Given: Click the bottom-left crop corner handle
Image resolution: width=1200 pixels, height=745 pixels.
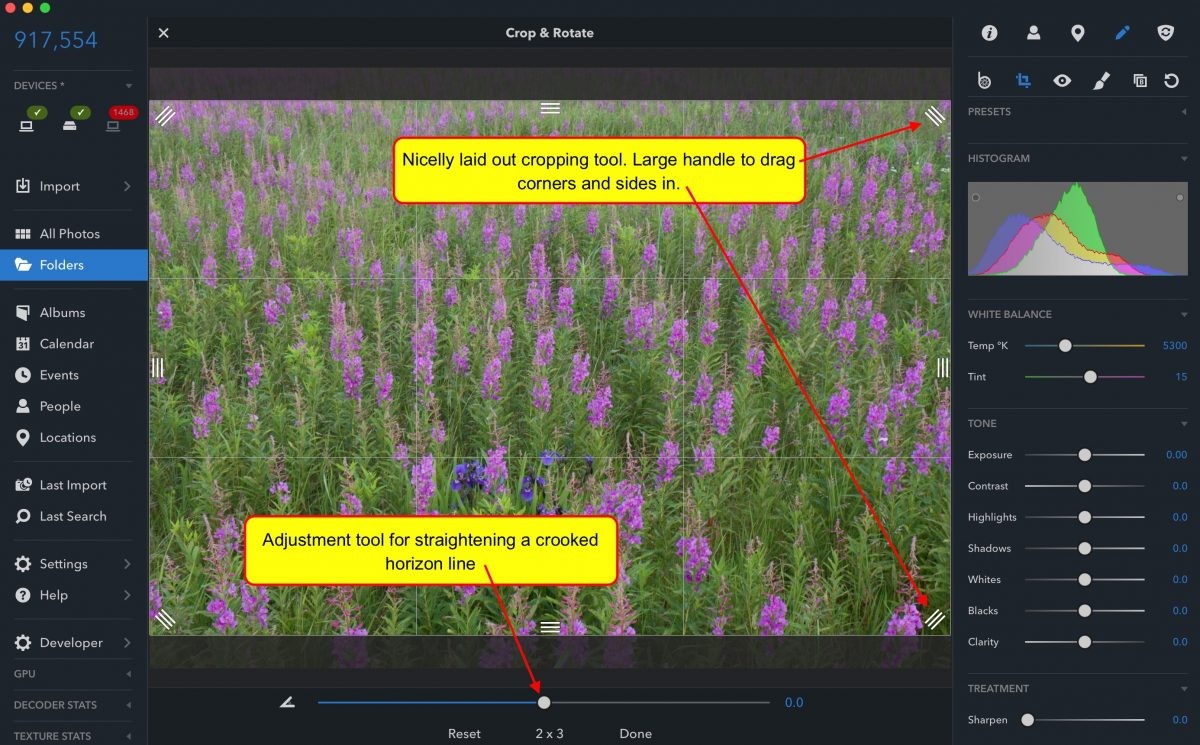Looking at the screenshot, I should pos(165,619).
